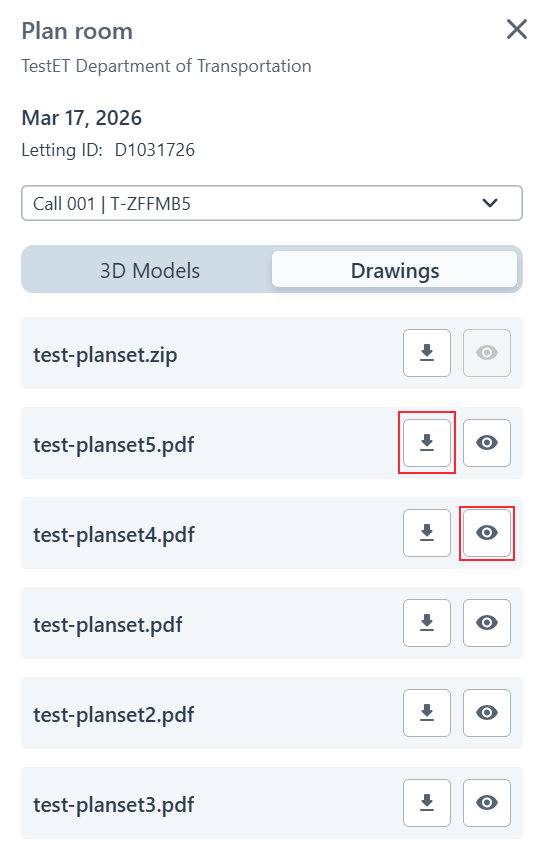Download test-planset.zip file
534x847 pixels.
tap(427, 353)
